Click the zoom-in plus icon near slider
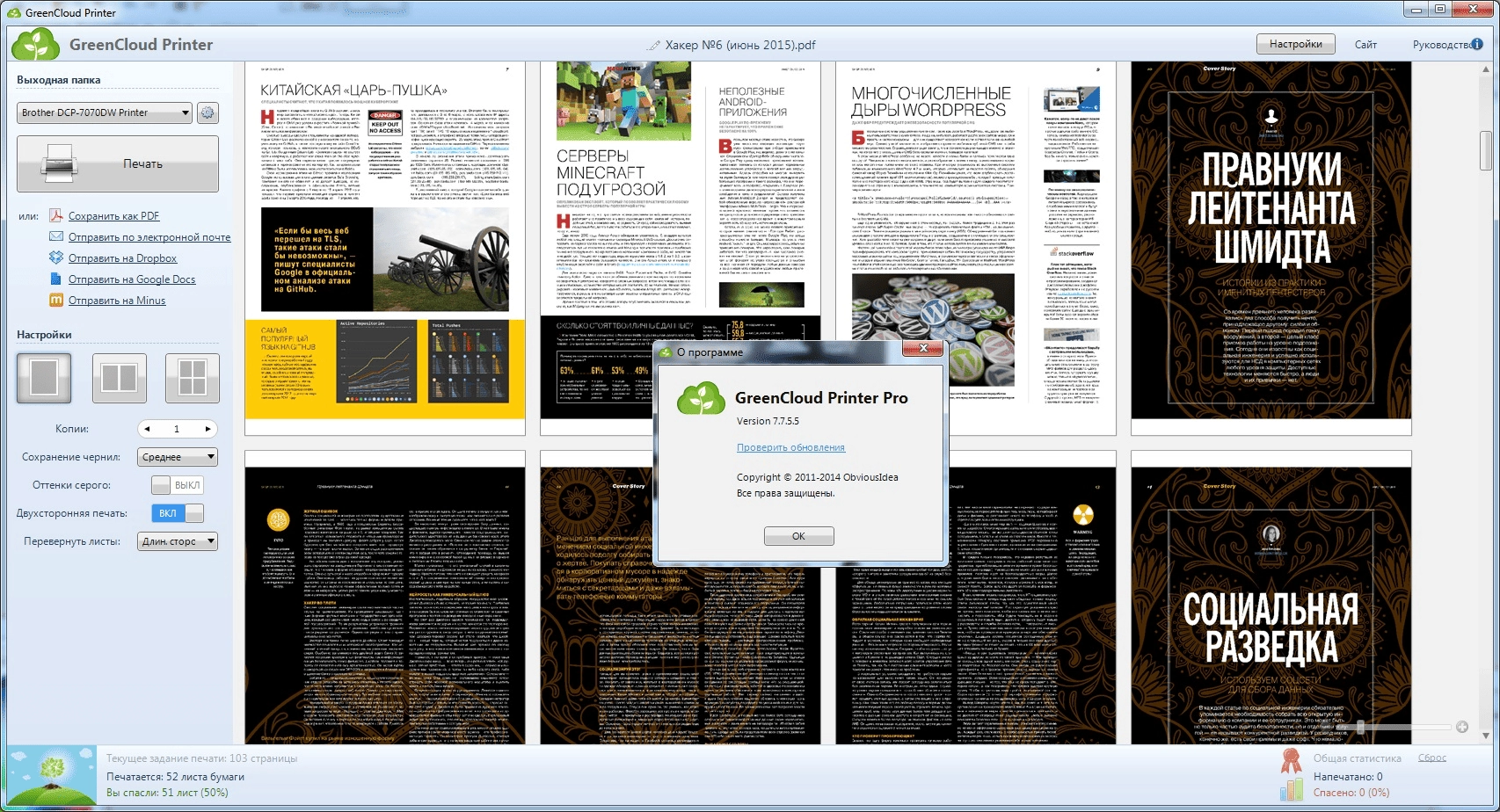 (x=1462, y=727)
